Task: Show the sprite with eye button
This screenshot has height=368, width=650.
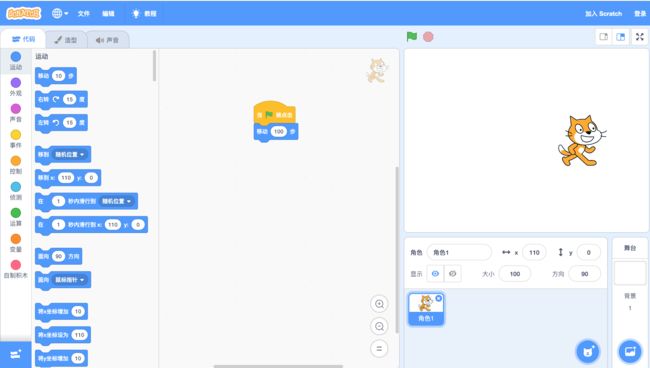Action: coord(435,274)
